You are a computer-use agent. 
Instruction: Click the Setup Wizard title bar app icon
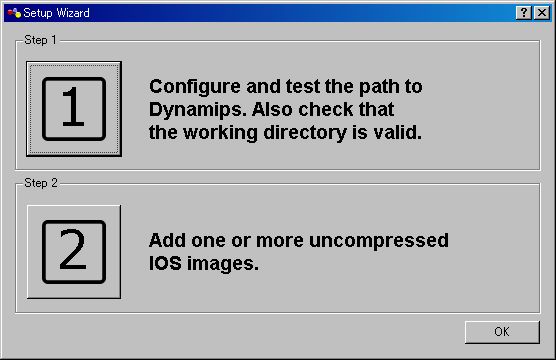click(14, 13)
